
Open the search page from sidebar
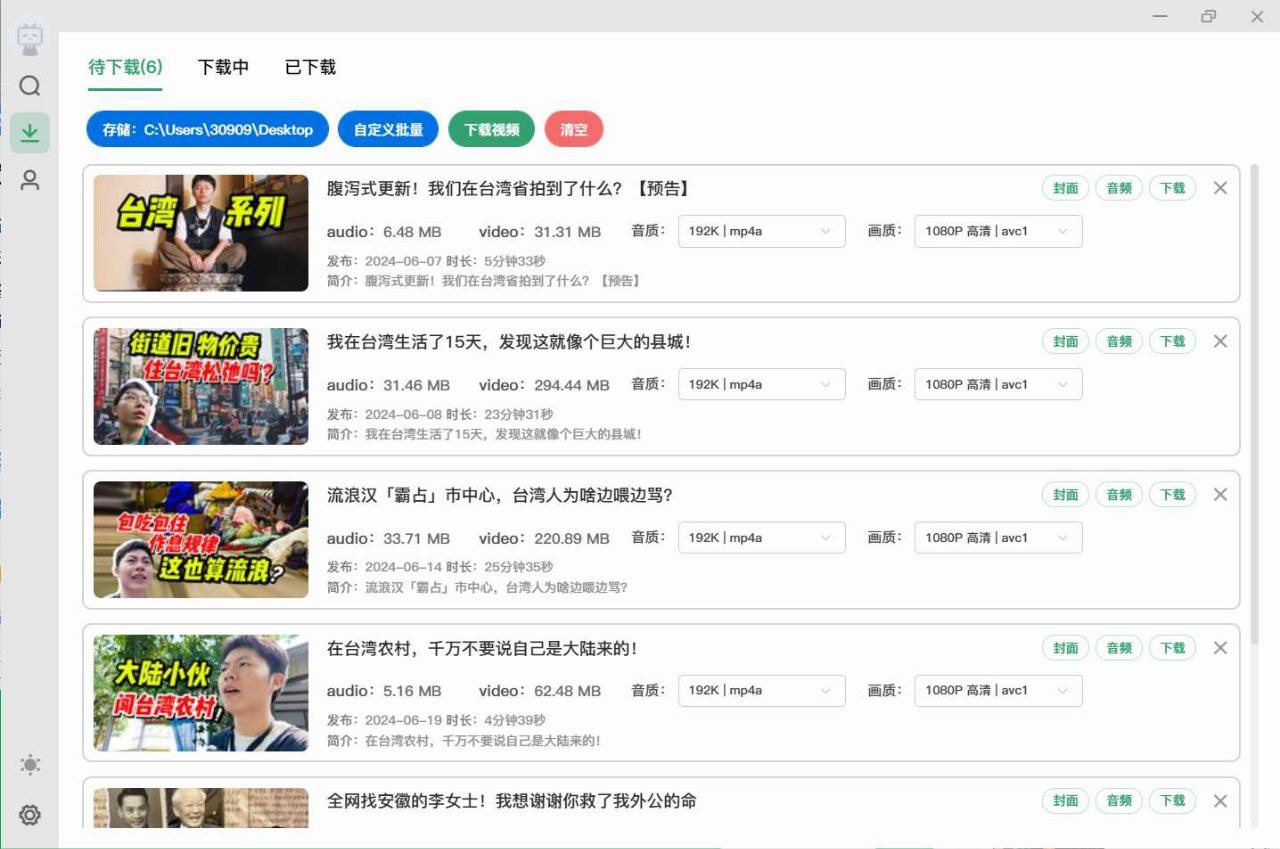30,86
